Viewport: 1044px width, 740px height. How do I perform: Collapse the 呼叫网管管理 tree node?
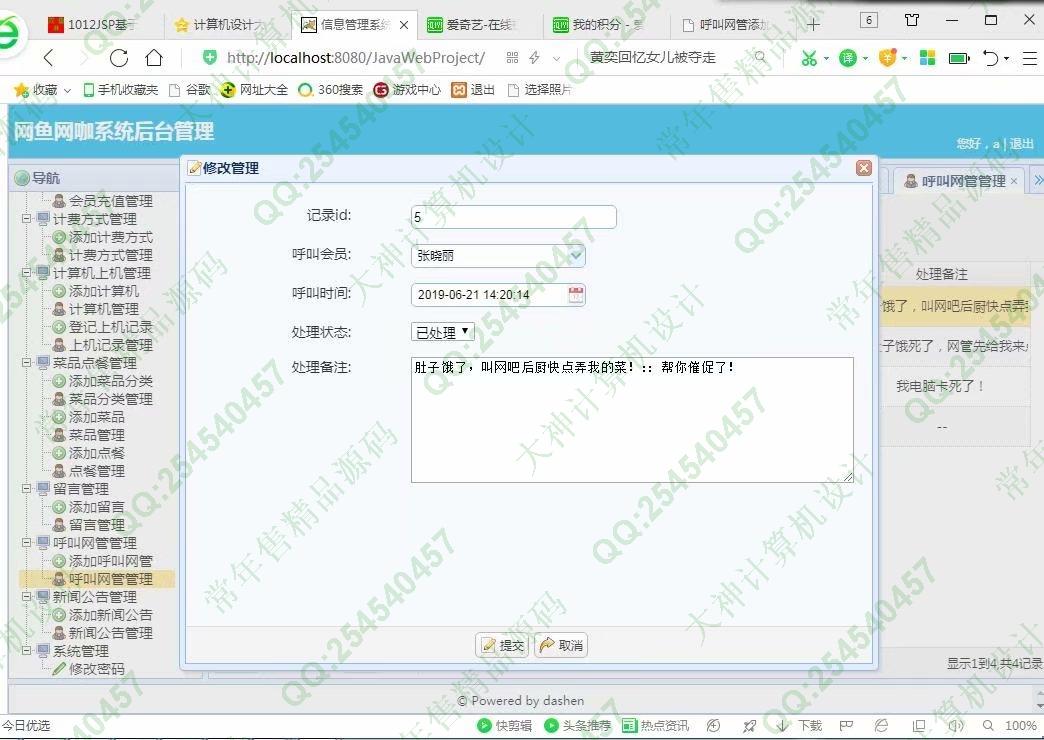[26, 542]
